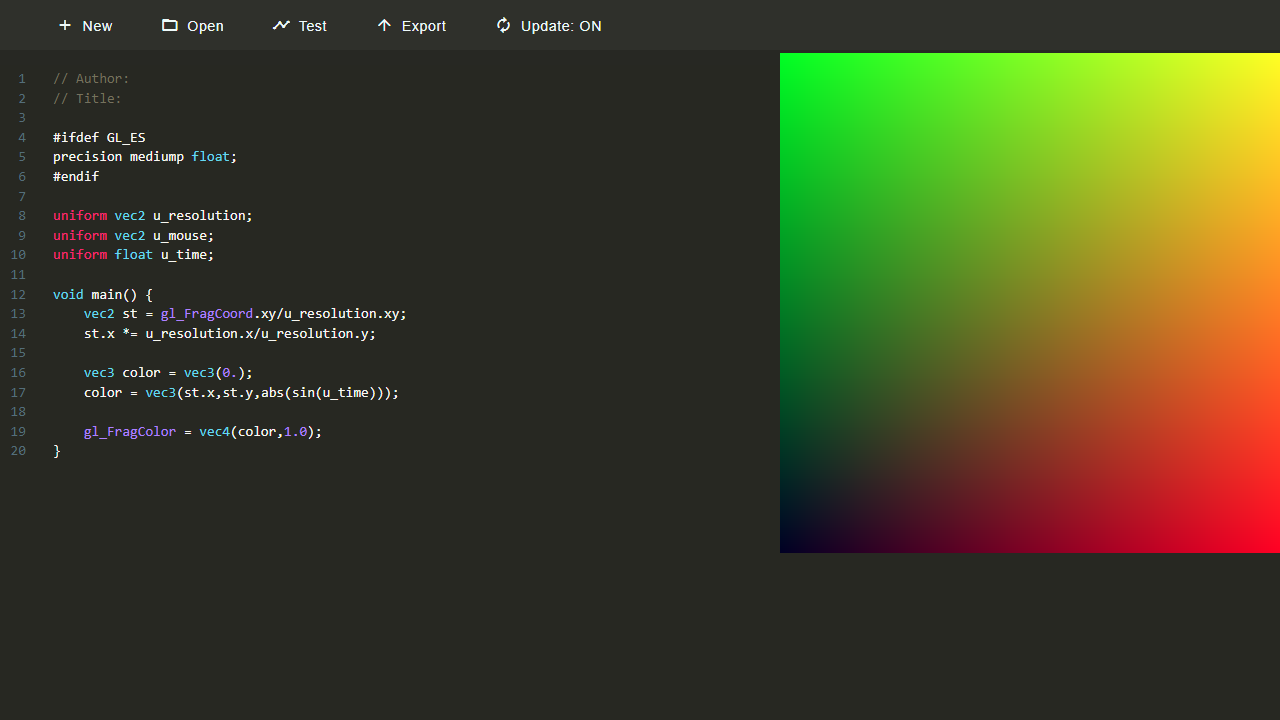
Task: Toggle Update: ON auto-refresh
Action: click(561, 26)
